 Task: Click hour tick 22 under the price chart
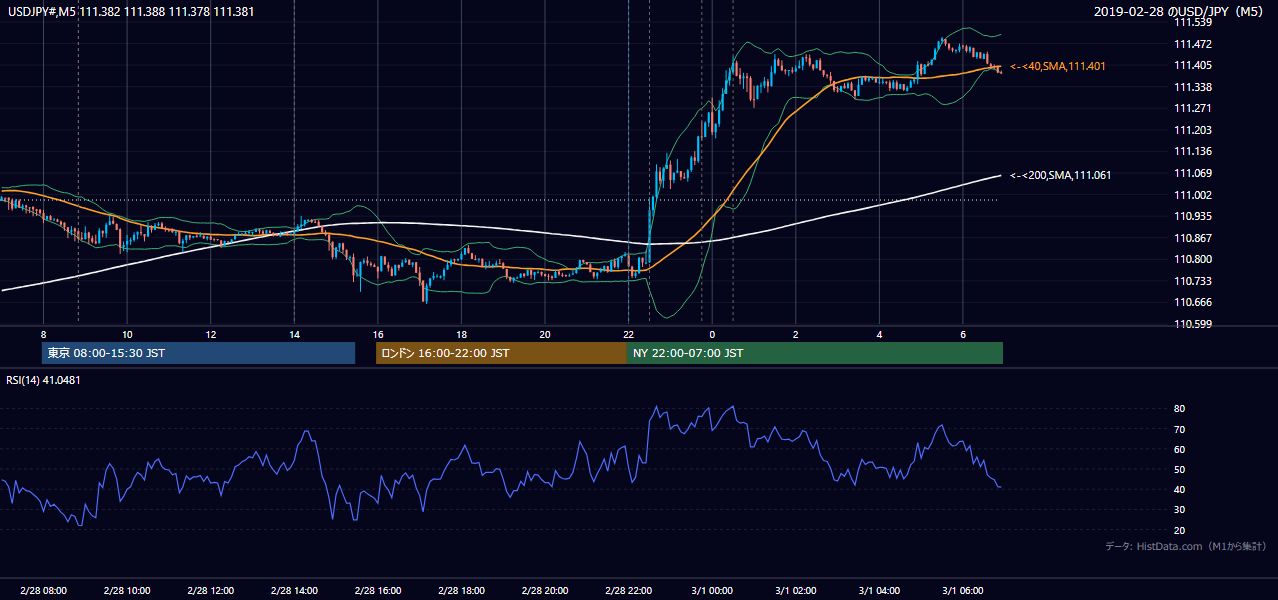(628, 334)
